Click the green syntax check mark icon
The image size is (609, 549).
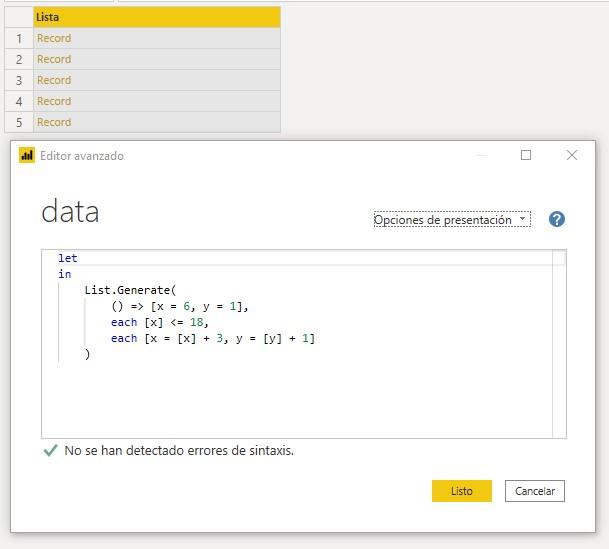point(50,451)
